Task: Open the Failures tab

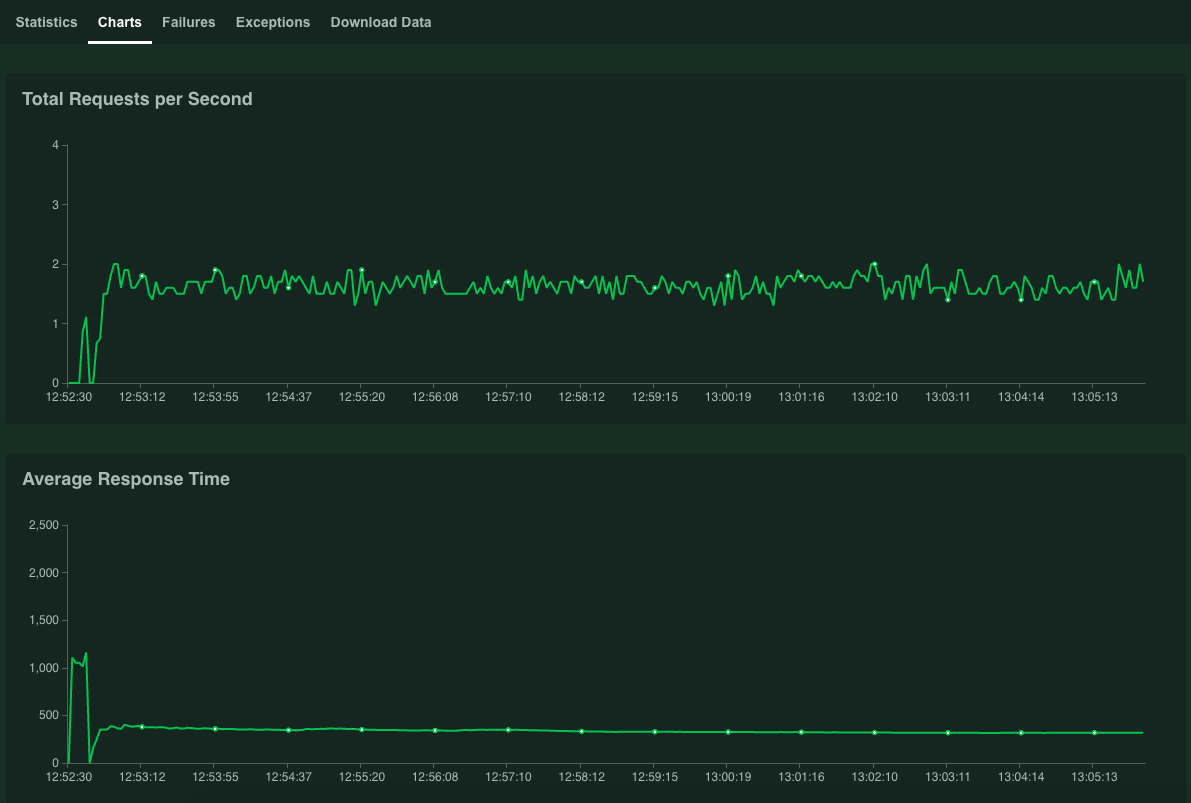Action: [188, 21]
